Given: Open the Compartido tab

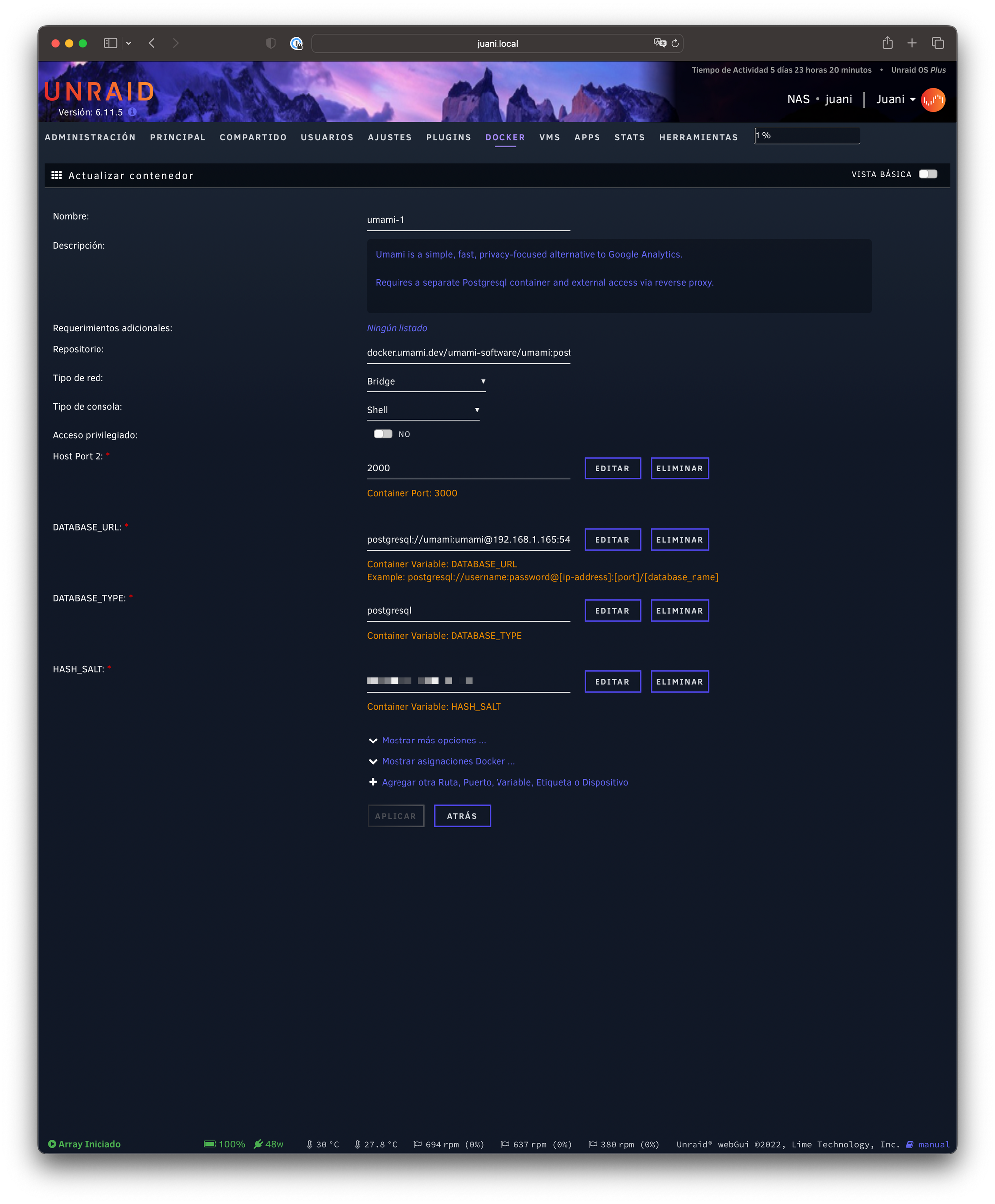Looking at the screenshot, I should point(253,137).
